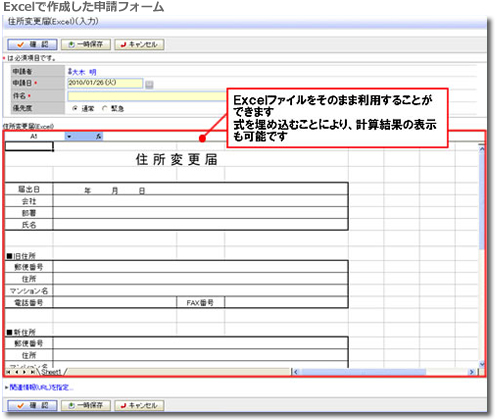The image size is (500, 420).
Task: Select 郵便番号 cell under 旧住所
Action: click(x=29, y=267)
